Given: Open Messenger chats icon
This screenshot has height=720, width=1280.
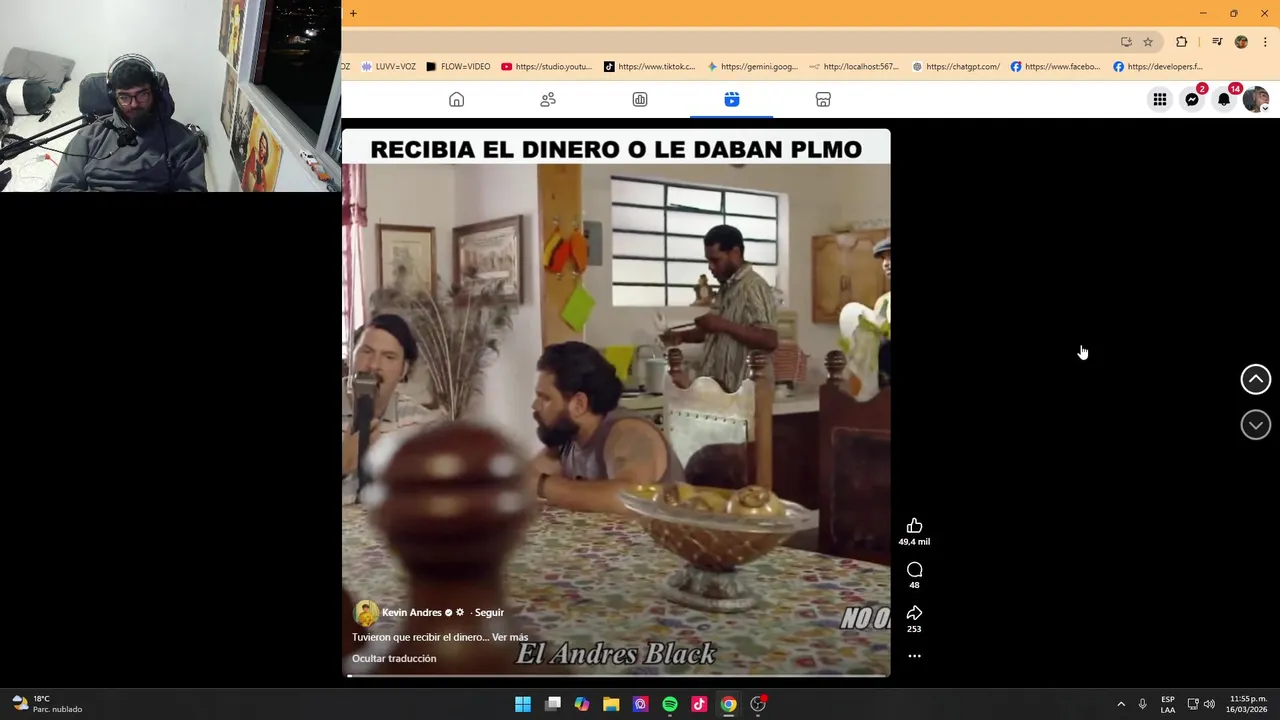Looking at the screenshot, I should tap(1192, 99).
